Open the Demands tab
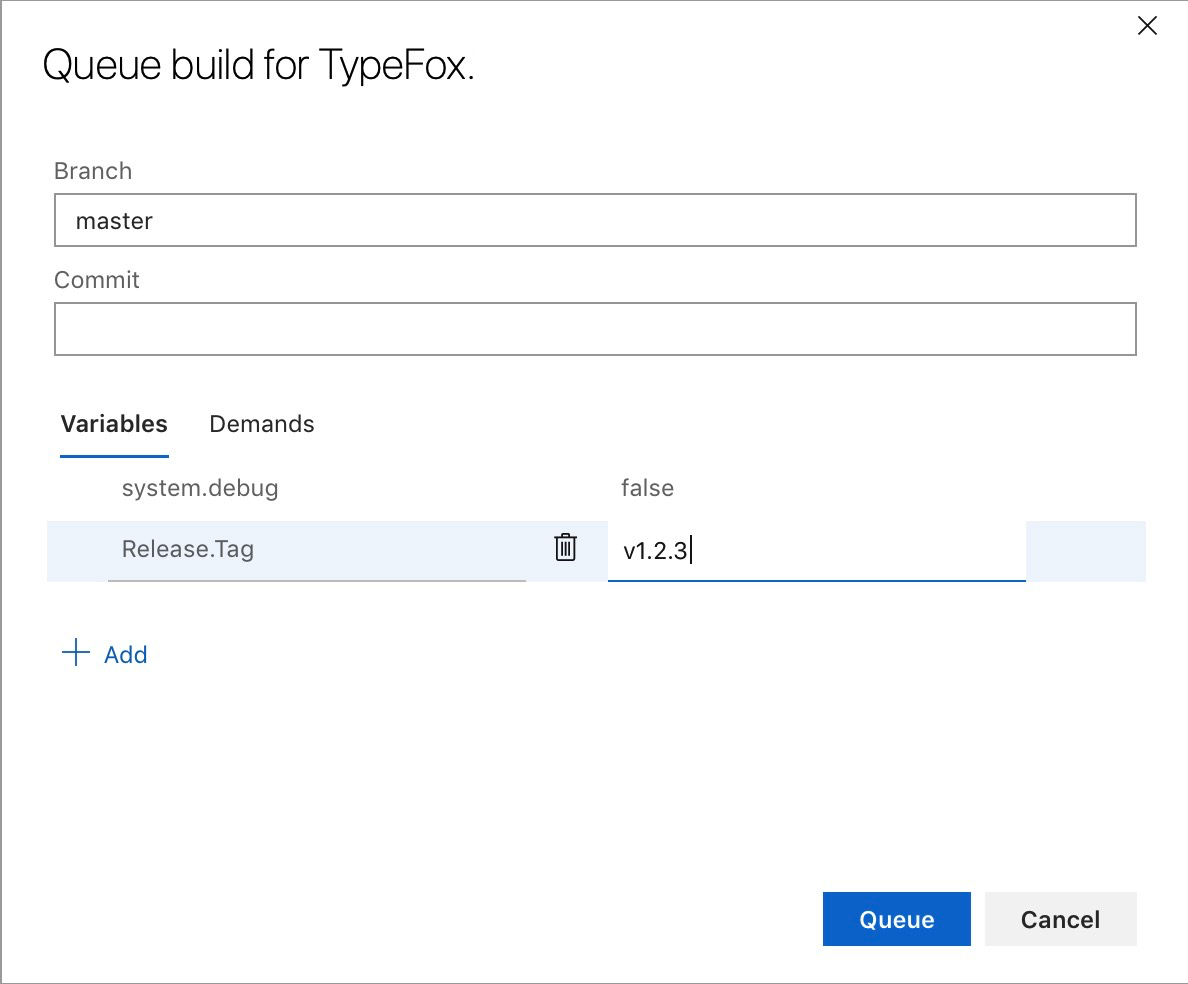The height and width of the screenshot is (984, 1188). [x=261, y=423]
